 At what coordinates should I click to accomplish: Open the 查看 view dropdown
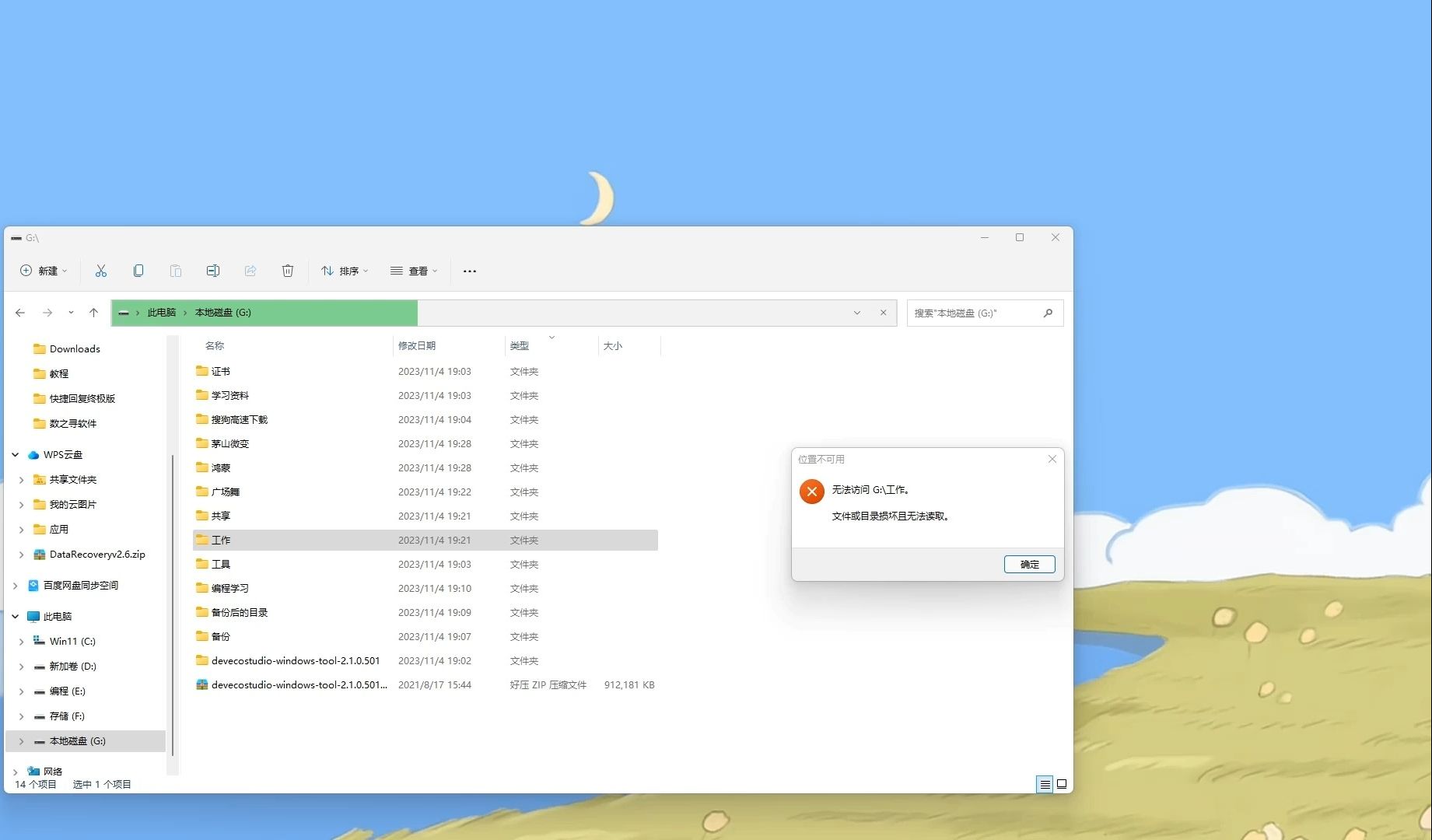414,271
